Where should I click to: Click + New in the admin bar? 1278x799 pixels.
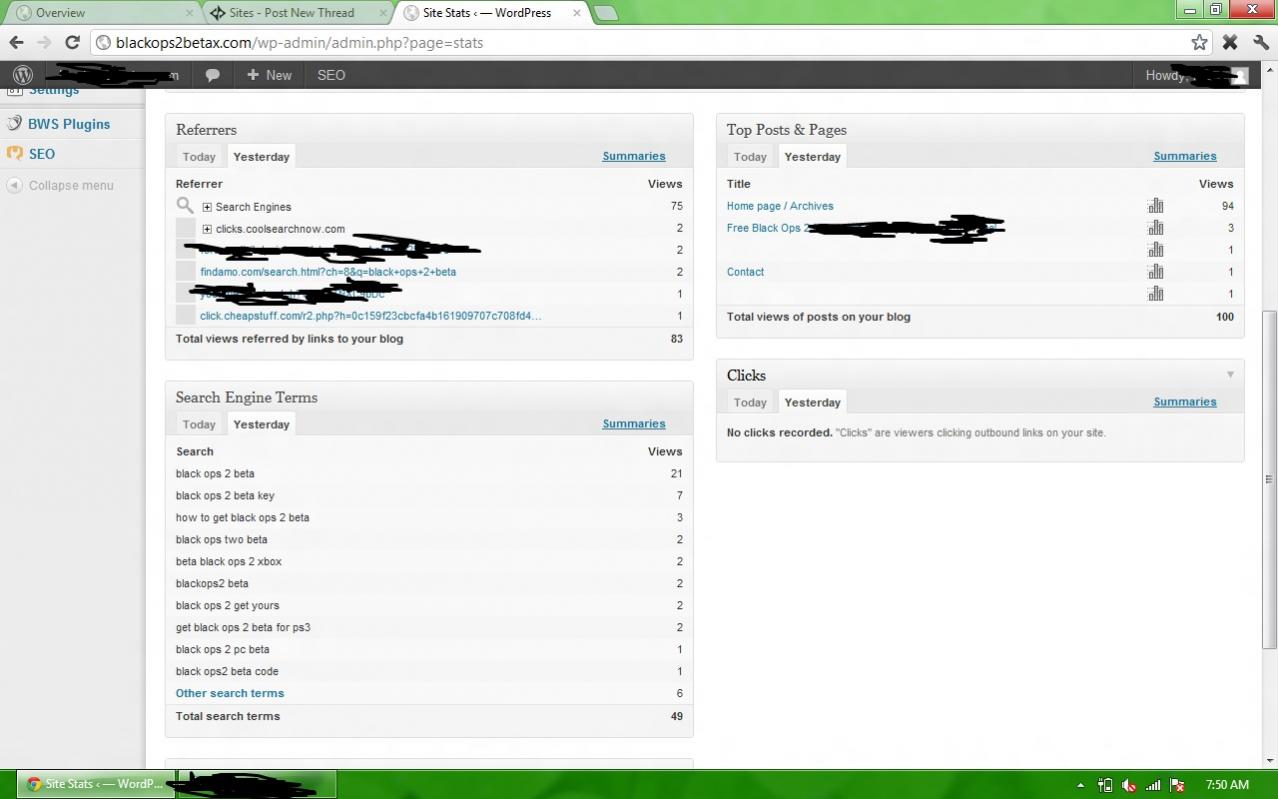269,75
